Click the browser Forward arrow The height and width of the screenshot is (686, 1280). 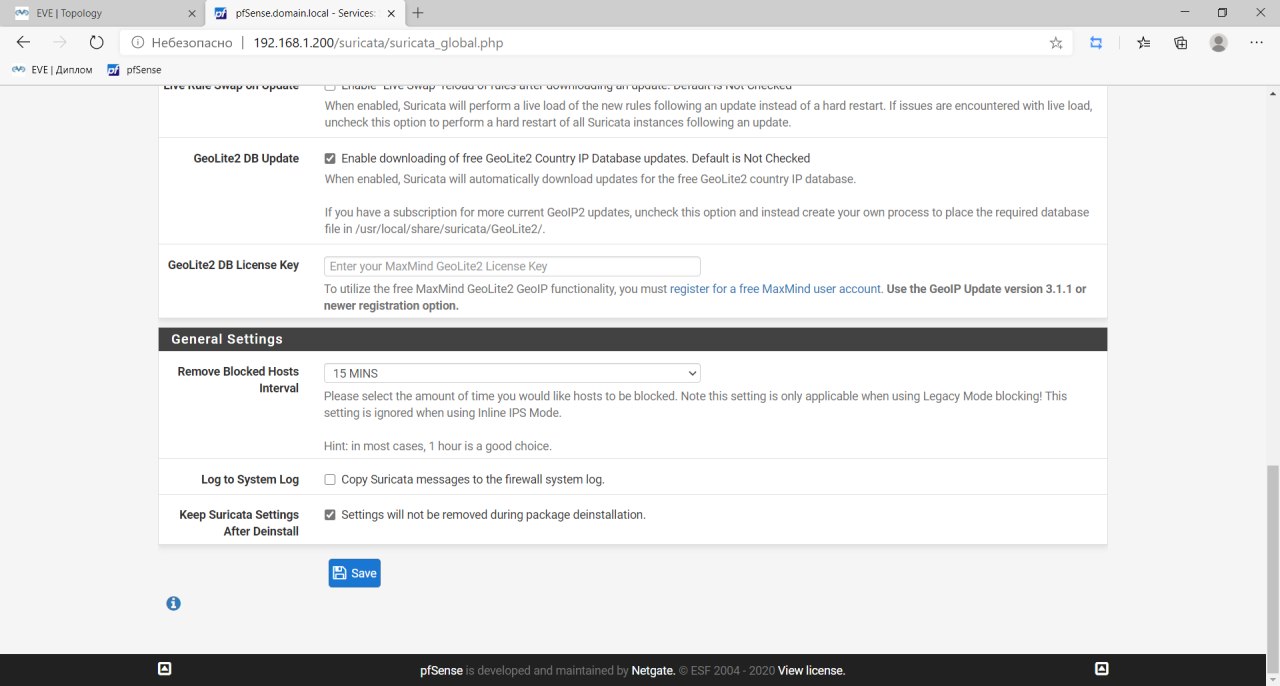[x=60, y=43]
